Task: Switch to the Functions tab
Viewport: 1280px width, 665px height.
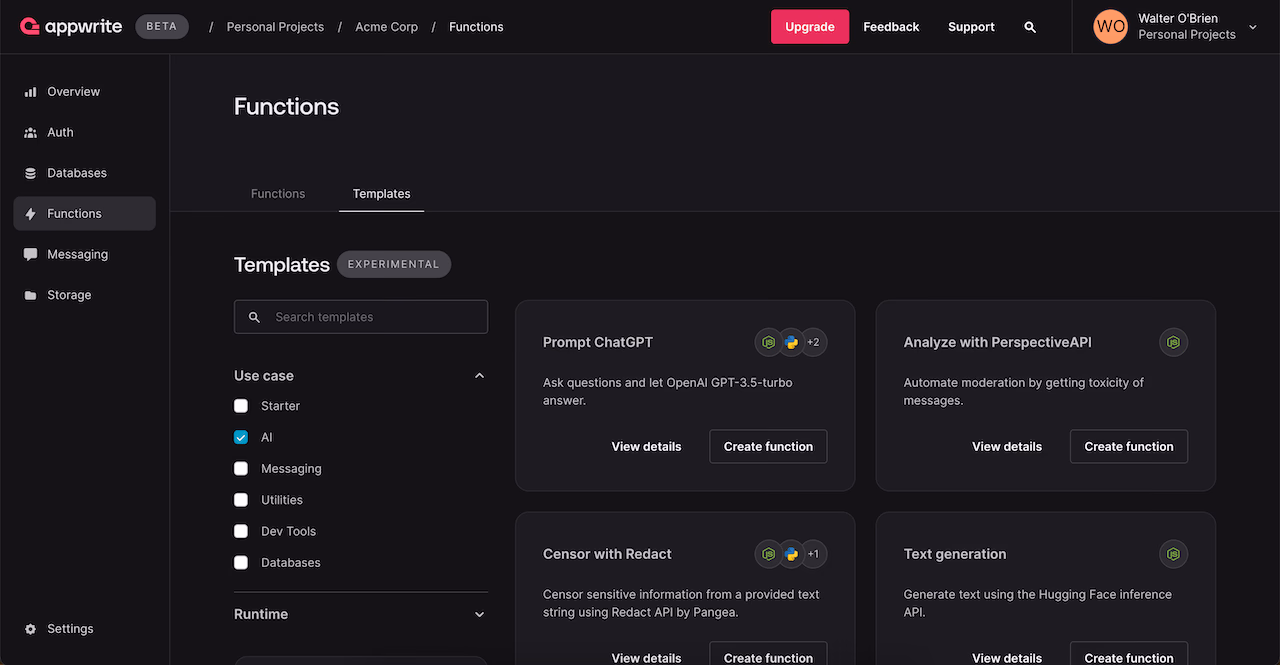Action: click(278, 194)
